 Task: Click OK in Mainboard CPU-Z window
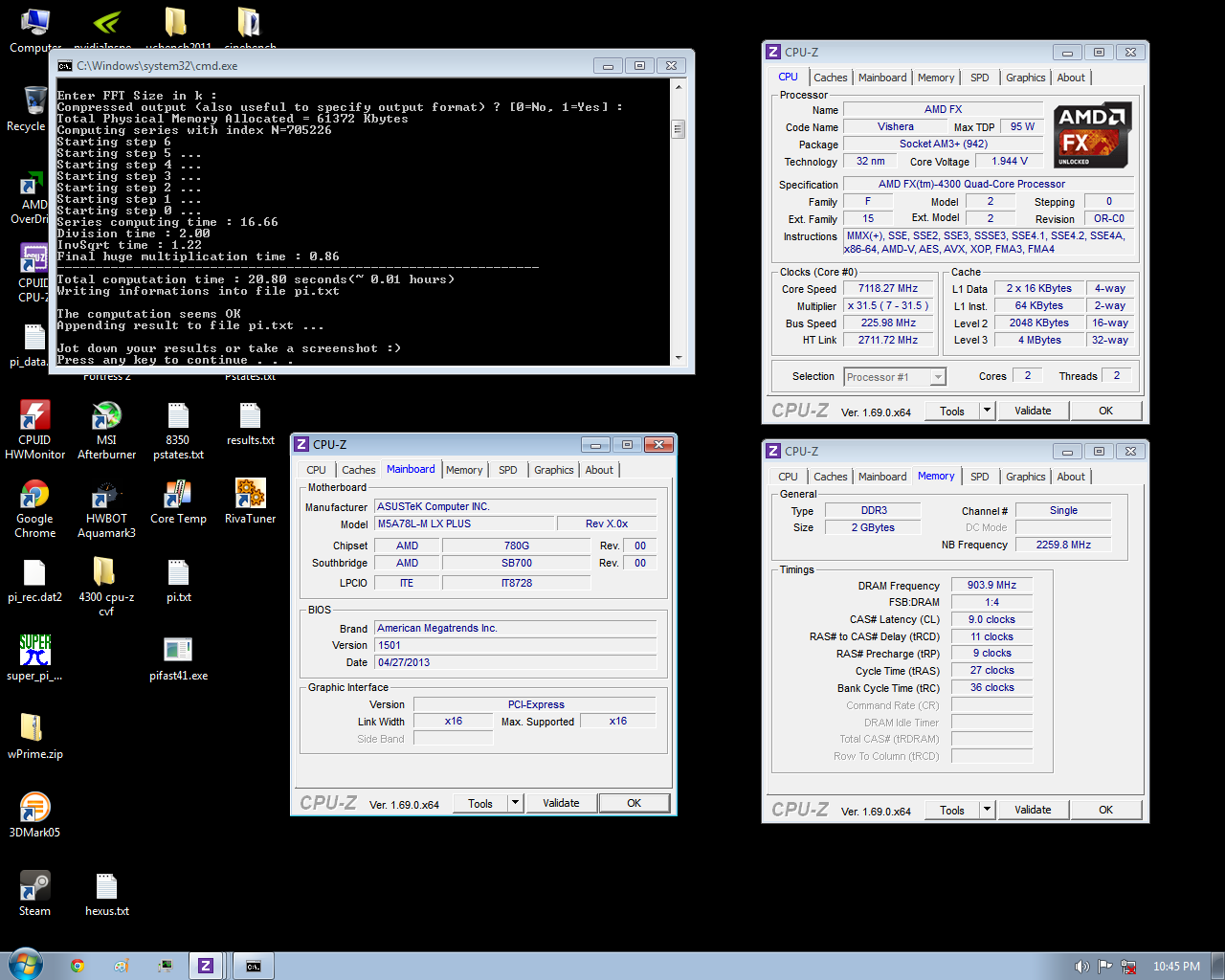coord(634,803)
